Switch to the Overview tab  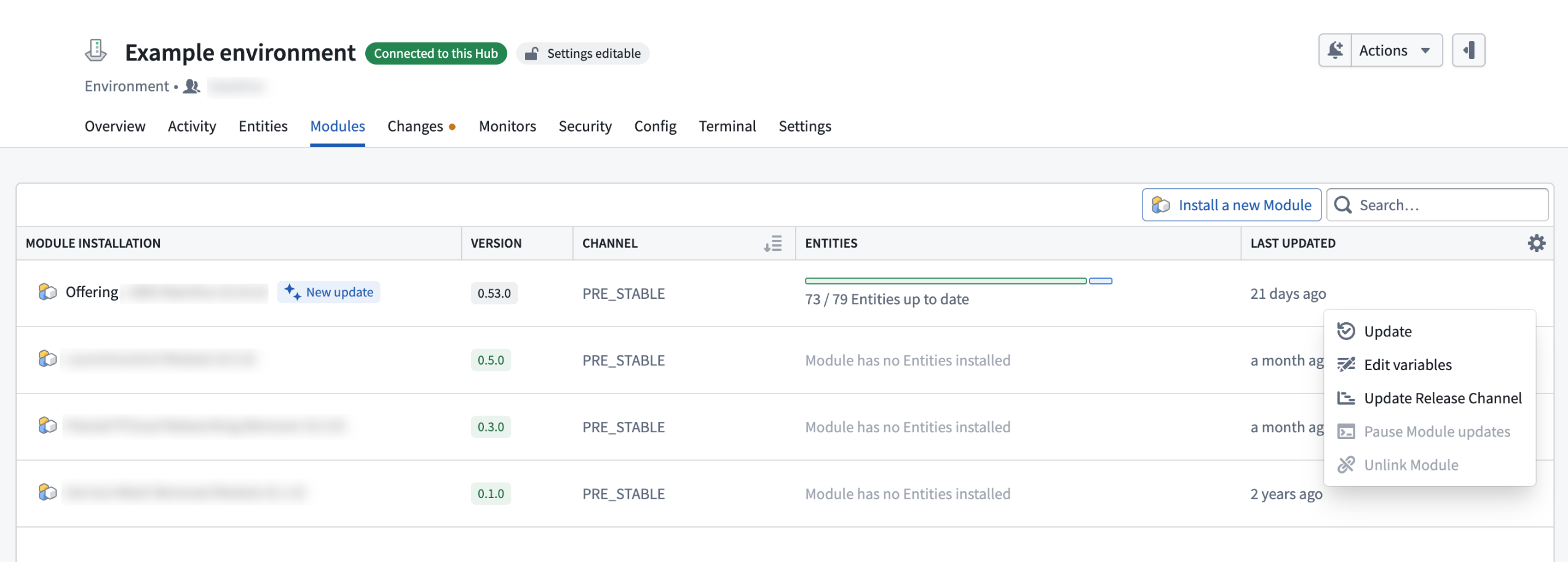pyautogui.click(x=115, y=126)
